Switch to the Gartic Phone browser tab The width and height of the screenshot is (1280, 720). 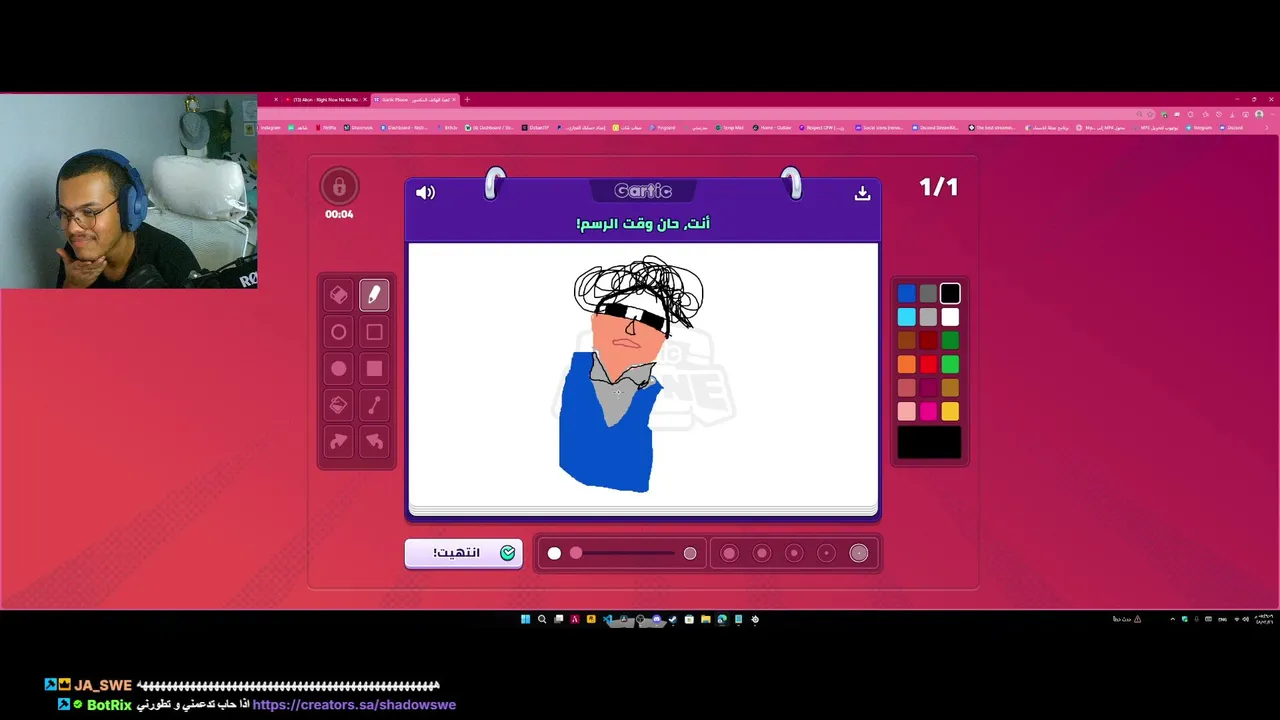[415, 100]
